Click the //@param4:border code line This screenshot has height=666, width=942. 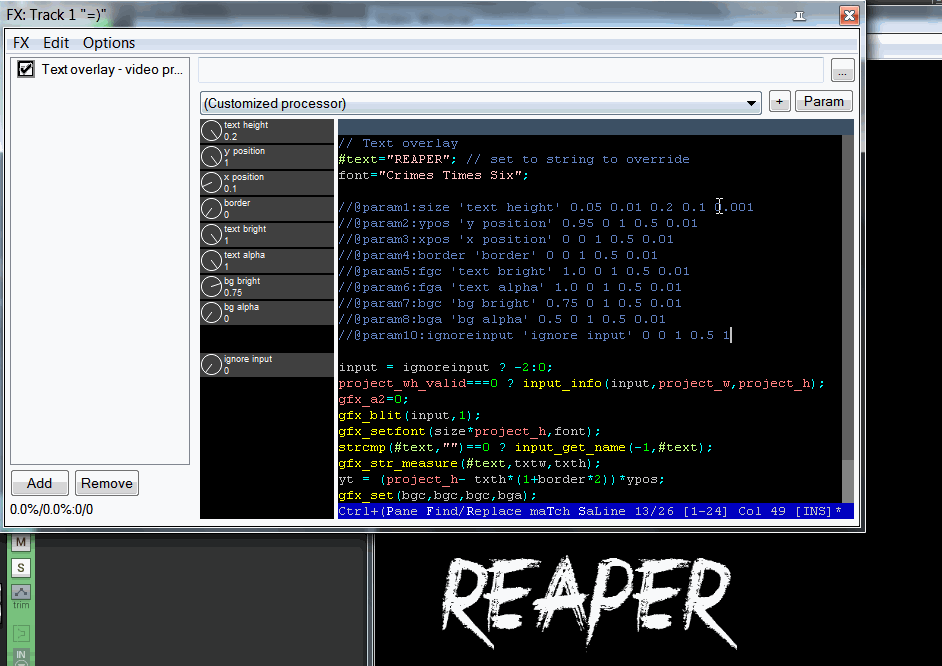[x=498, y=255]
